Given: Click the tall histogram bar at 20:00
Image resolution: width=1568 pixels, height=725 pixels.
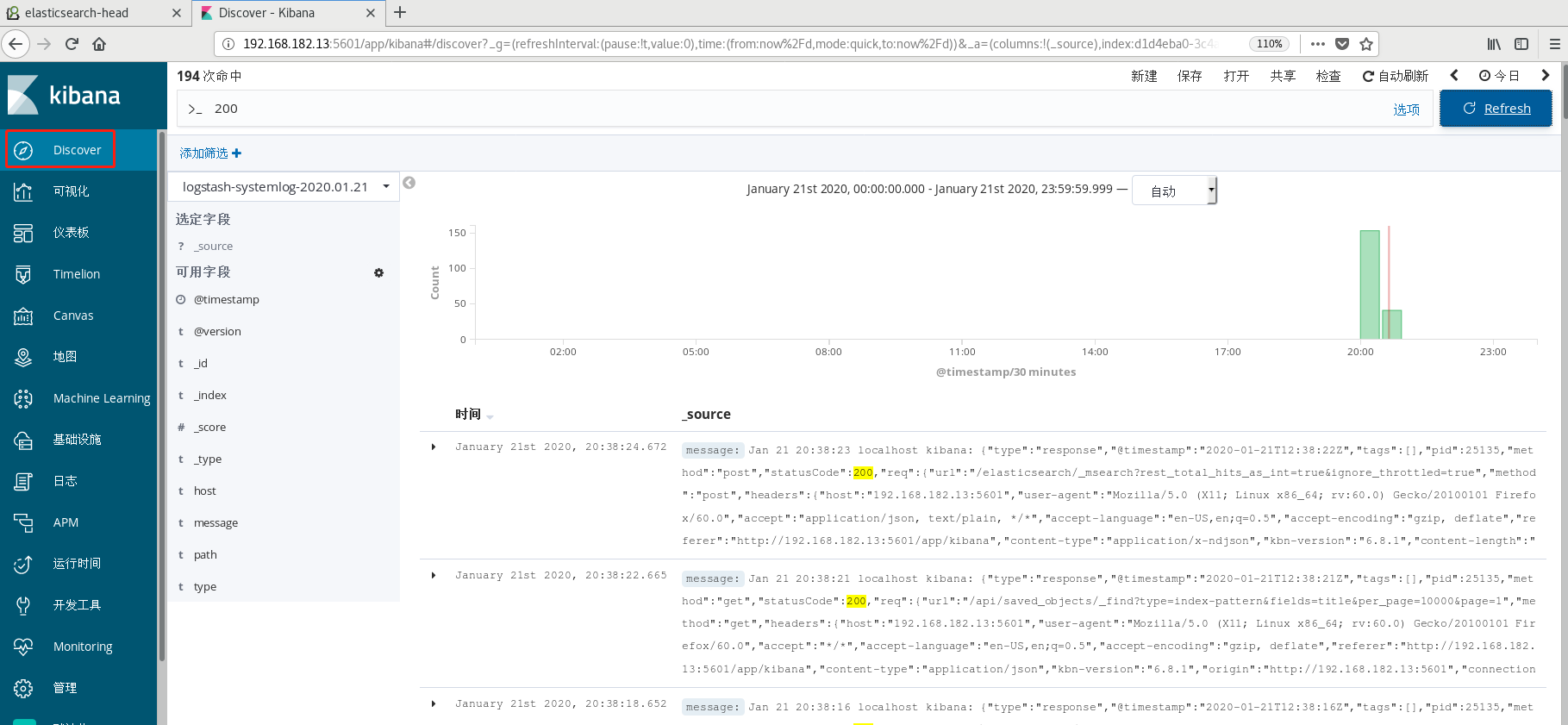Looking at the screenshot, I should [x=1370, y=284].
